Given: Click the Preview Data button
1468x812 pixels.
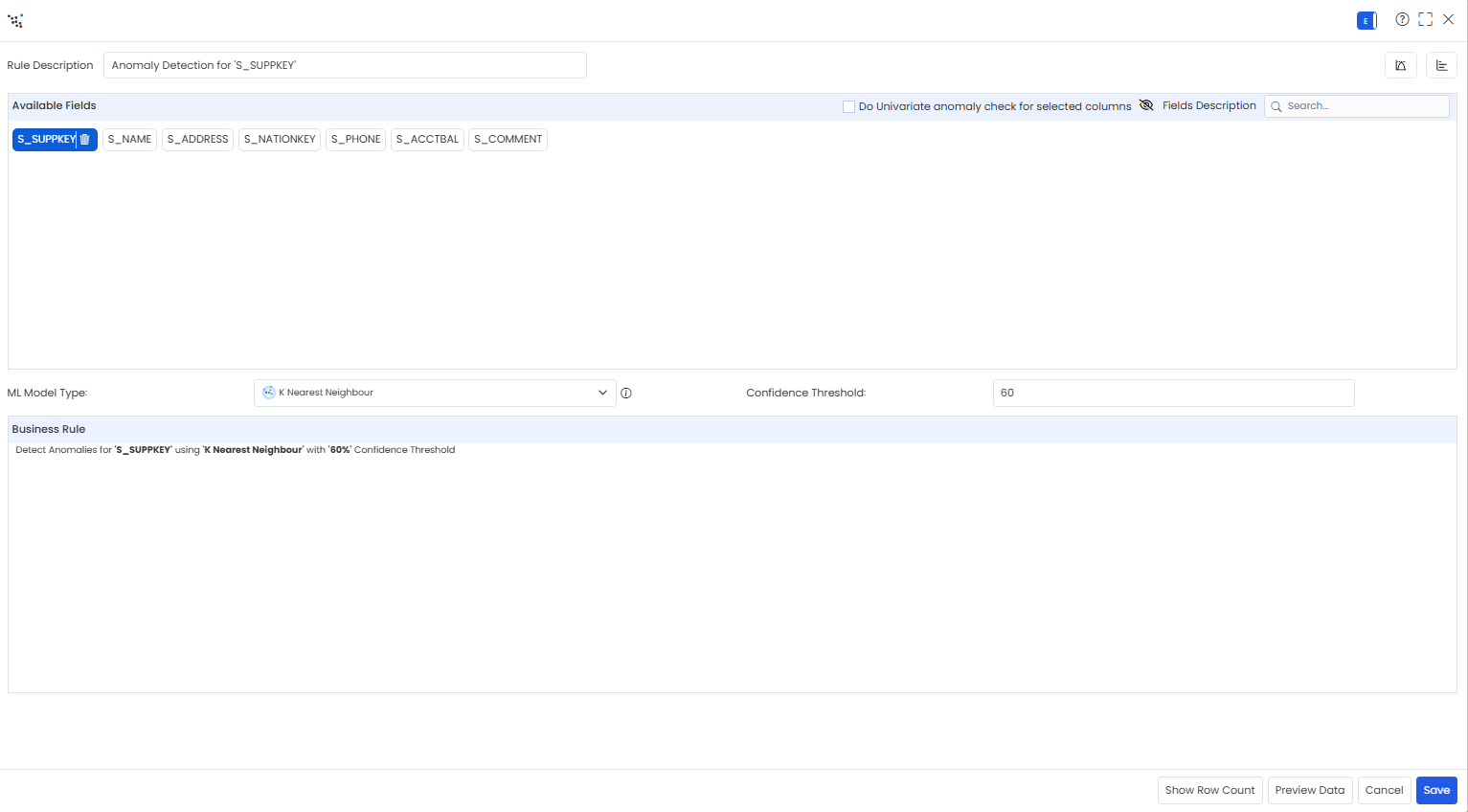Looking at the screenshot, I should (x=1310, y=790).
